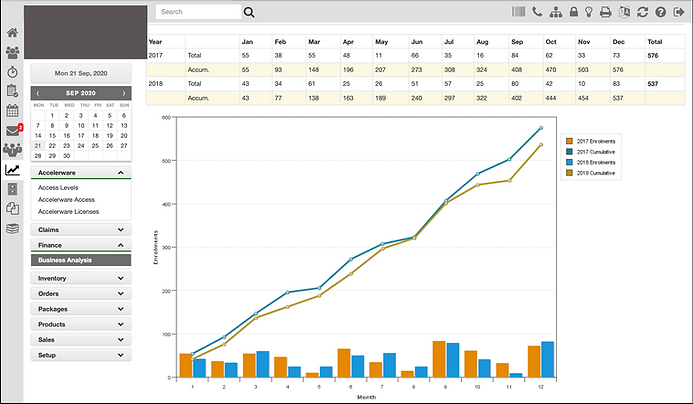Click the printer icon in top toolbar
This screenshot has height=404, width=693.
click(605, 12)
